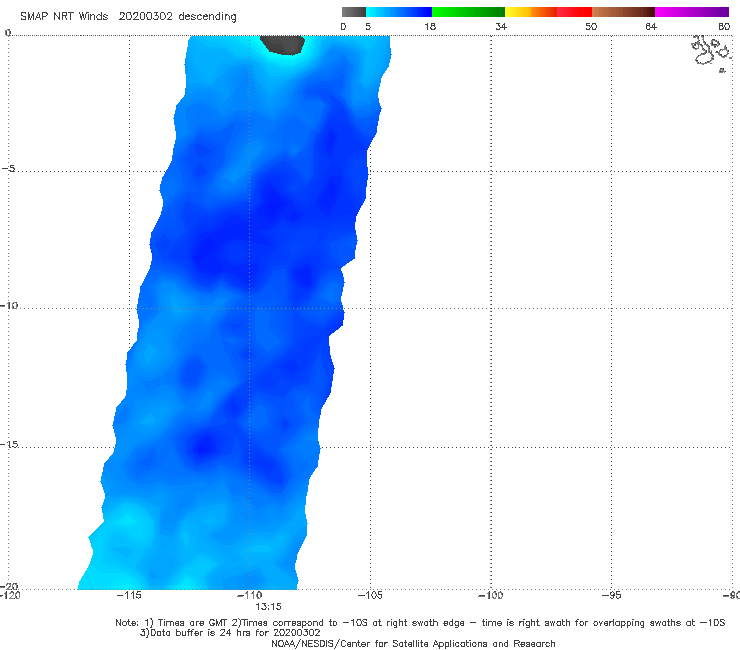Click the color bar label '5'
Image resolution: width=740 pixels, height=650 pixels.
(368, 26)
